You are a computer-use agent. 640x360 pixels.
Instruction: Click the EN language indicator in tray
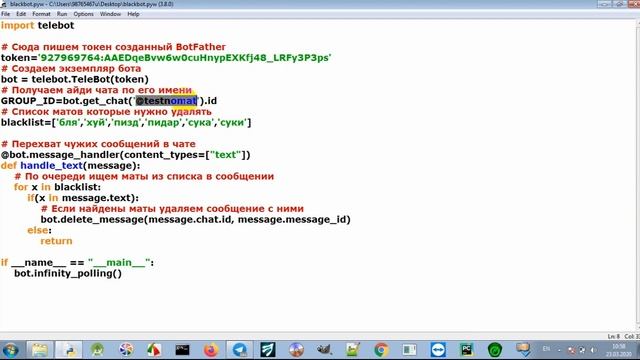546,349
